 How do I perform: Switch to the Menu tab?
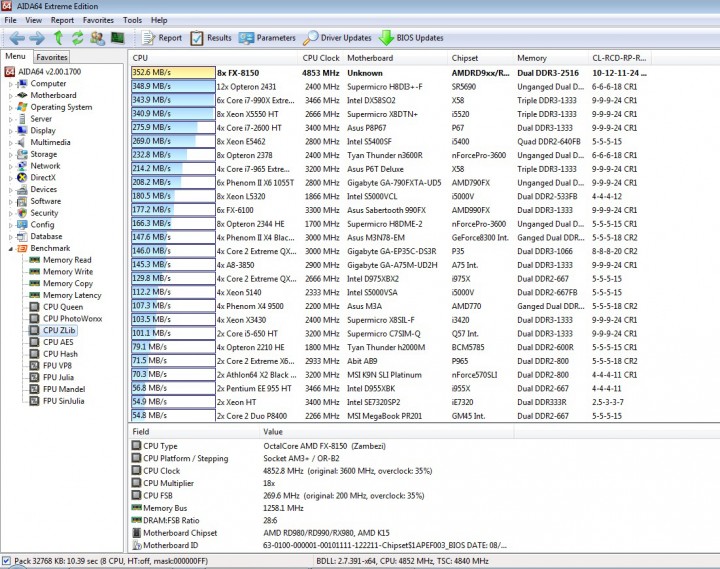pyautogui.click(x=15, y=56)
